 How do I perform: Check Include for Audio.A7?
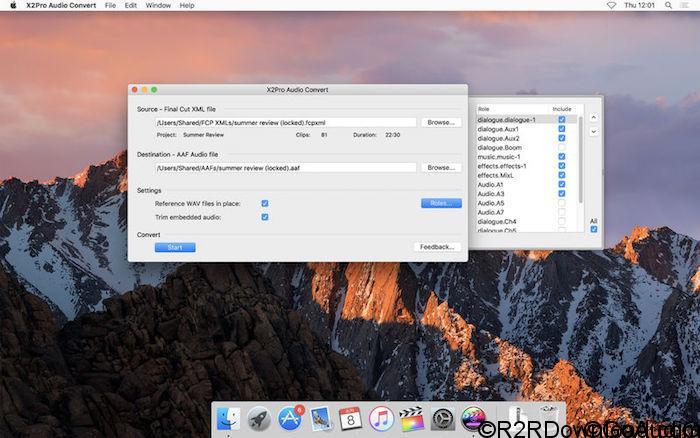point(562,212)
